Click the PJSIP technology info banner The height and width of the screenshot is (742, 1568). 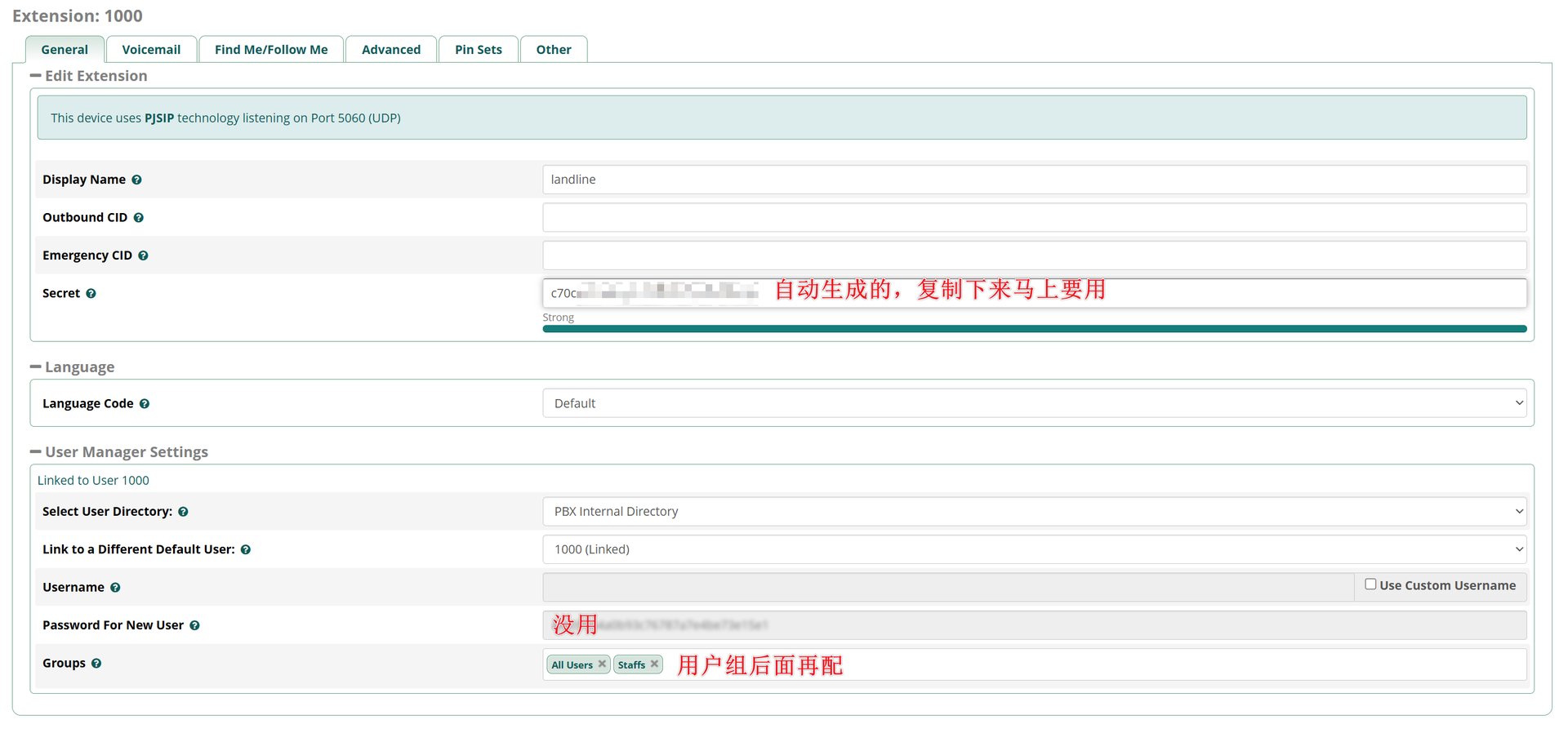782,118
